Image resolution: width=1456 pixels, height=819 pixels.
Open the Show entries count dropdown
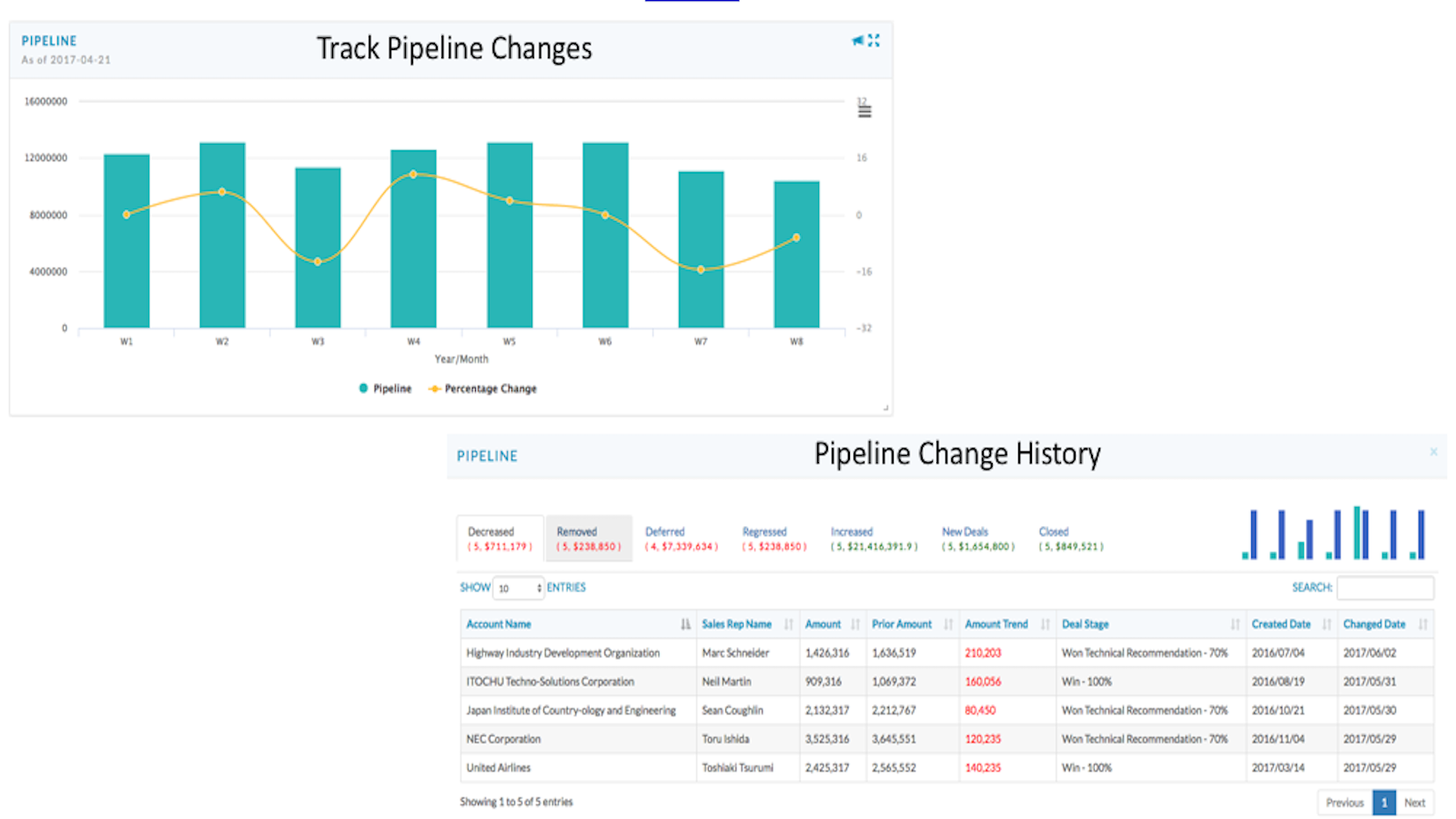[518, 588]
